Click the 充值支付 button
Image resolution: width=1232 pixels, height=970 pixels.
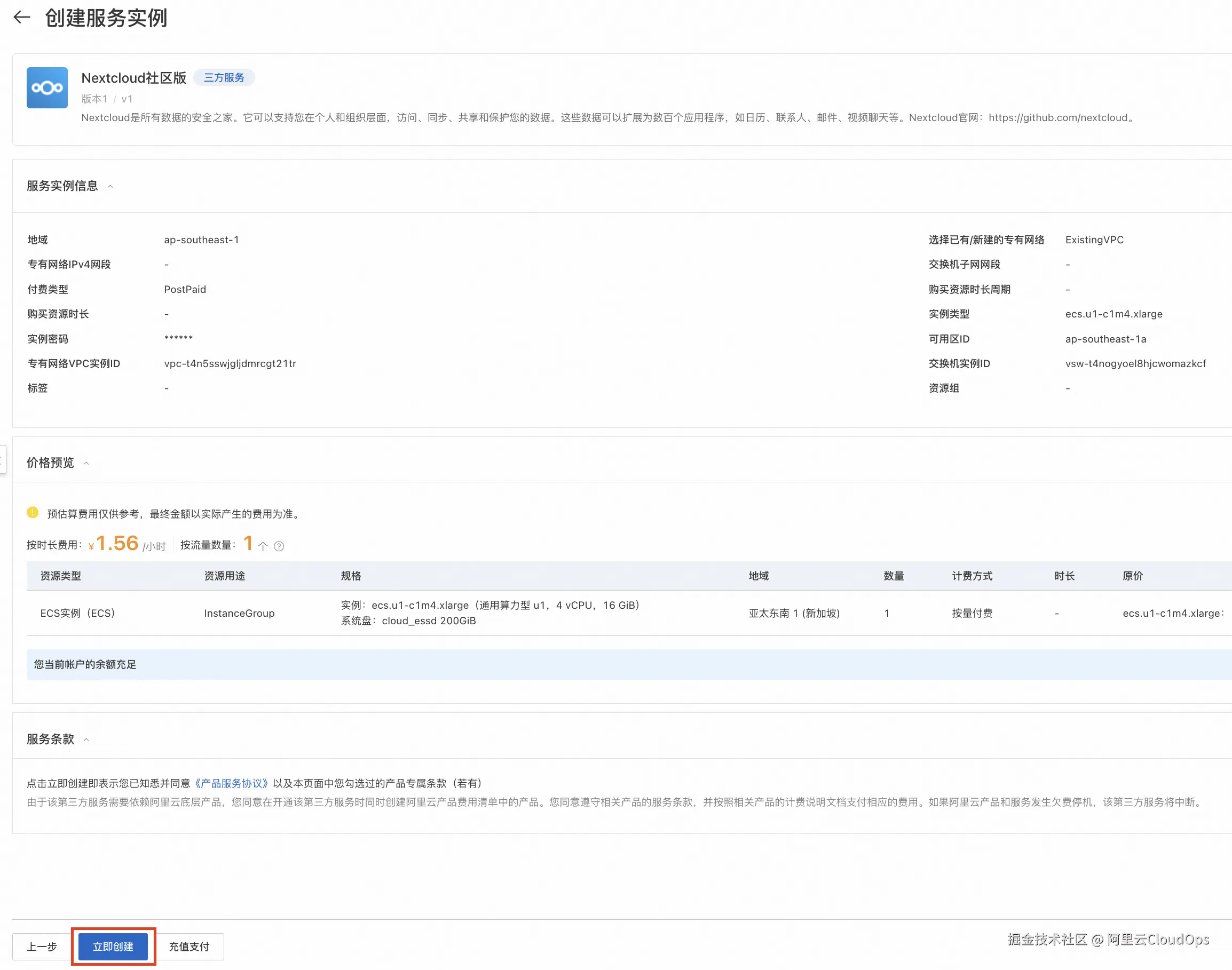point(189,947)
